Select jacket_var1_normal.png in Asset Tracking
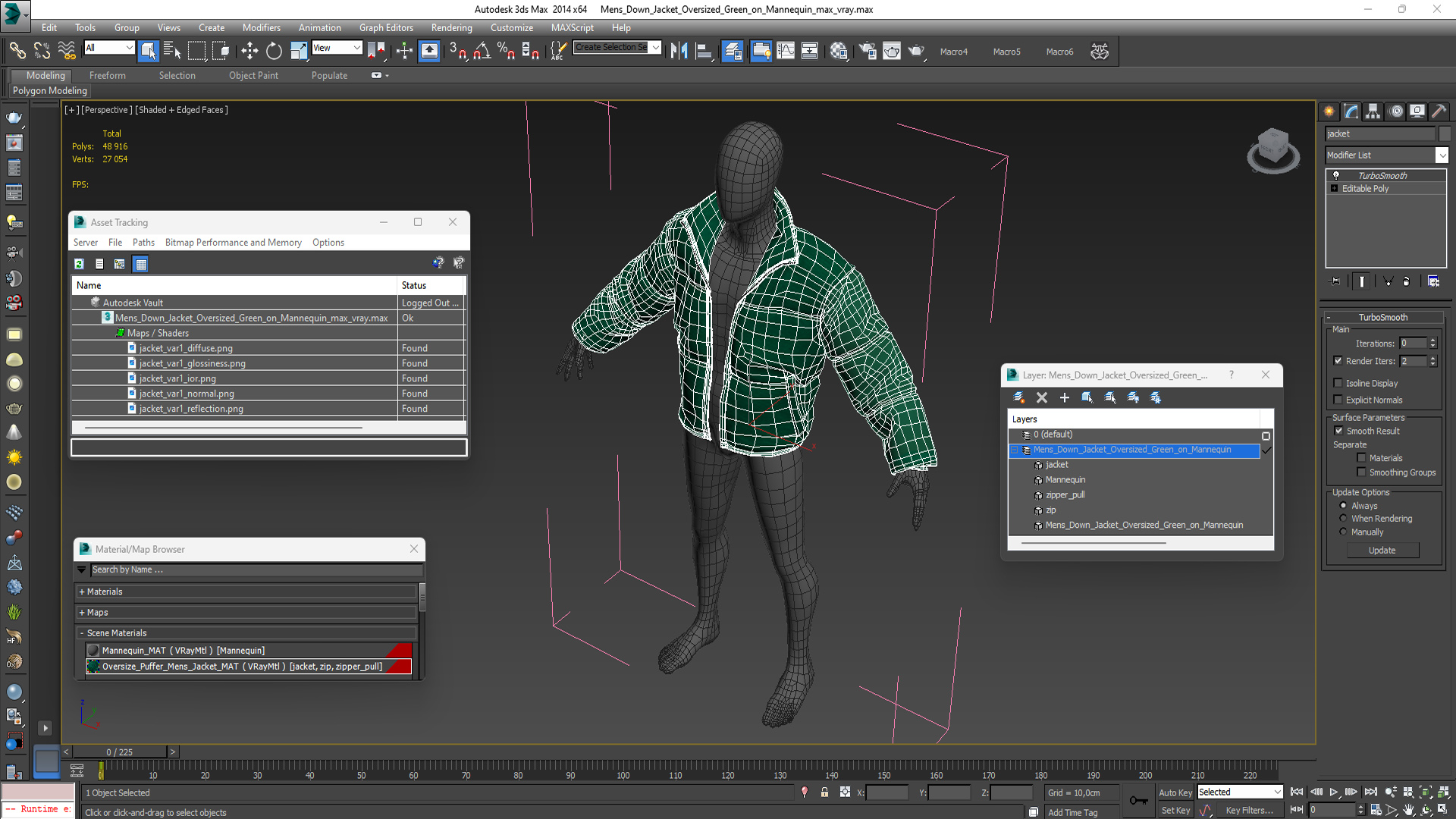This screenshot has width=1456, height=819. coord(187,394)
